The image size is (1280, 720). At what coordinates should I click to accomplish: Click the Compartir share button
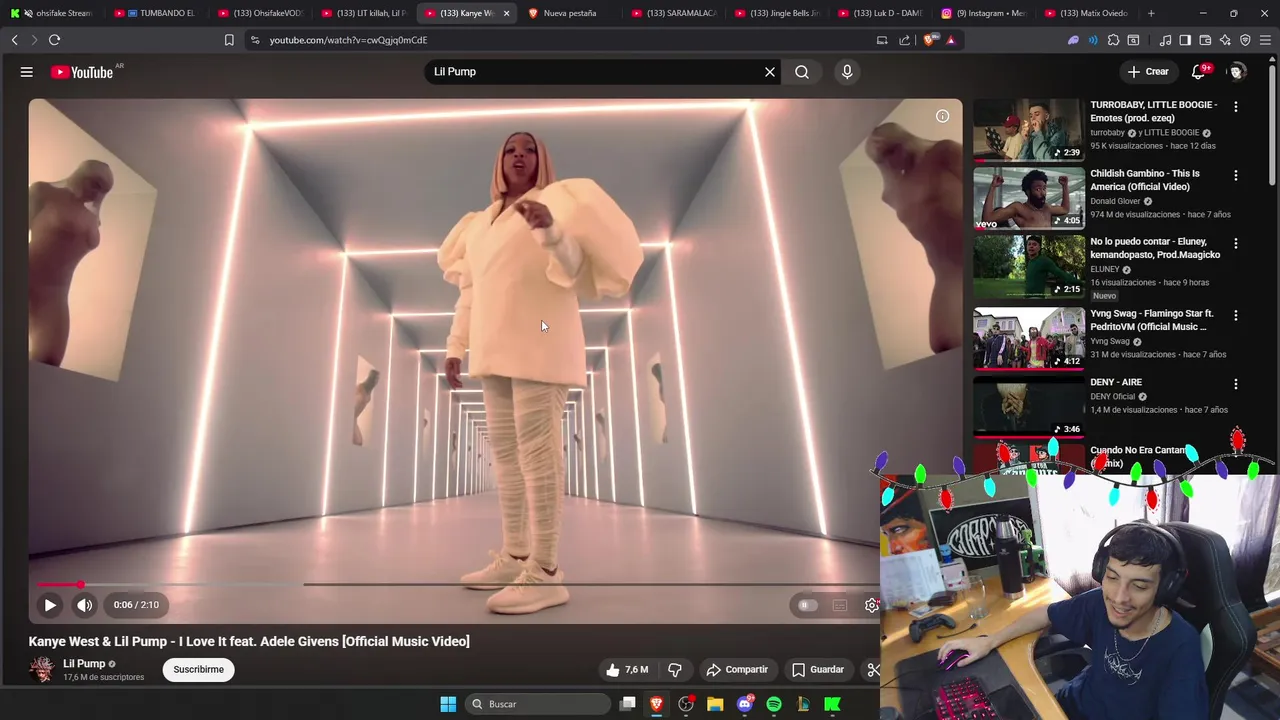point(737,670)
